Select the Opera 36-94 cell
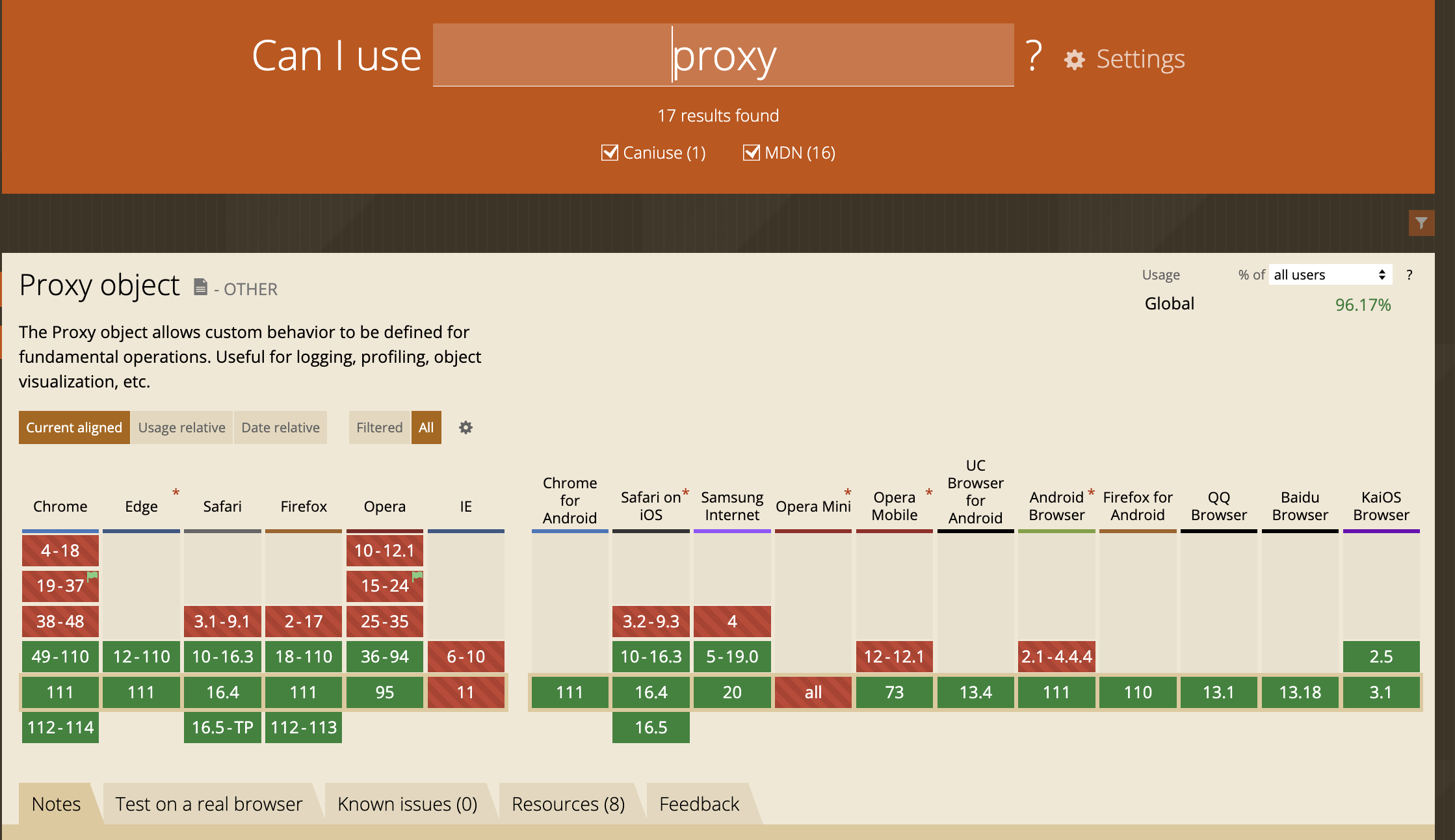The image size is (1455, 840). coord(385,657)
